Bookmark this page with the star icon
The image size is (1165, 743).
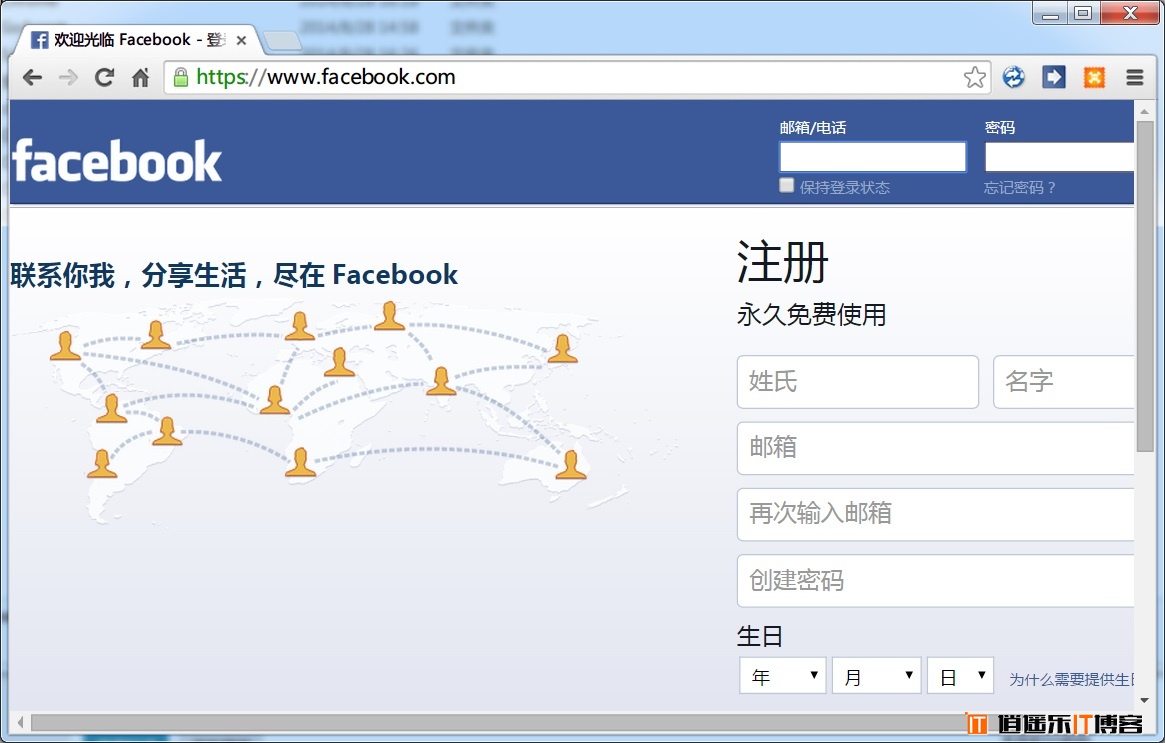click(975, 77)
